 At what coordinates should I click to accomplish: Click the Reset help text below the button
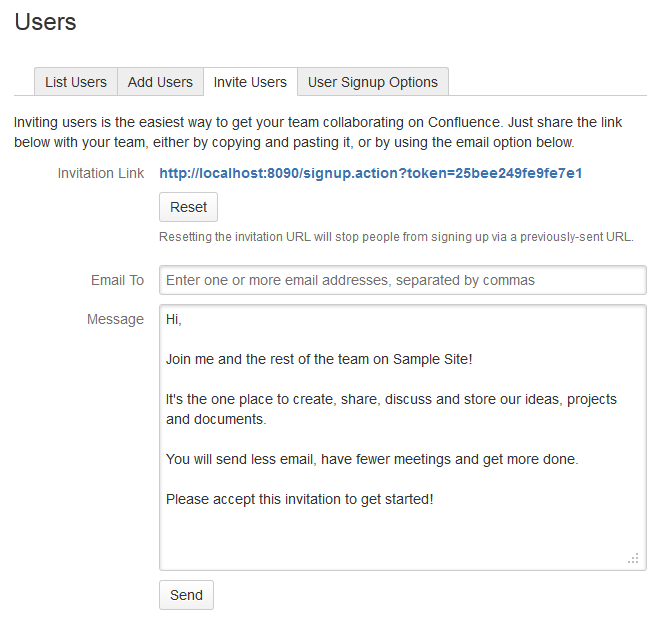pyautogui.click(x=396, y=237)
